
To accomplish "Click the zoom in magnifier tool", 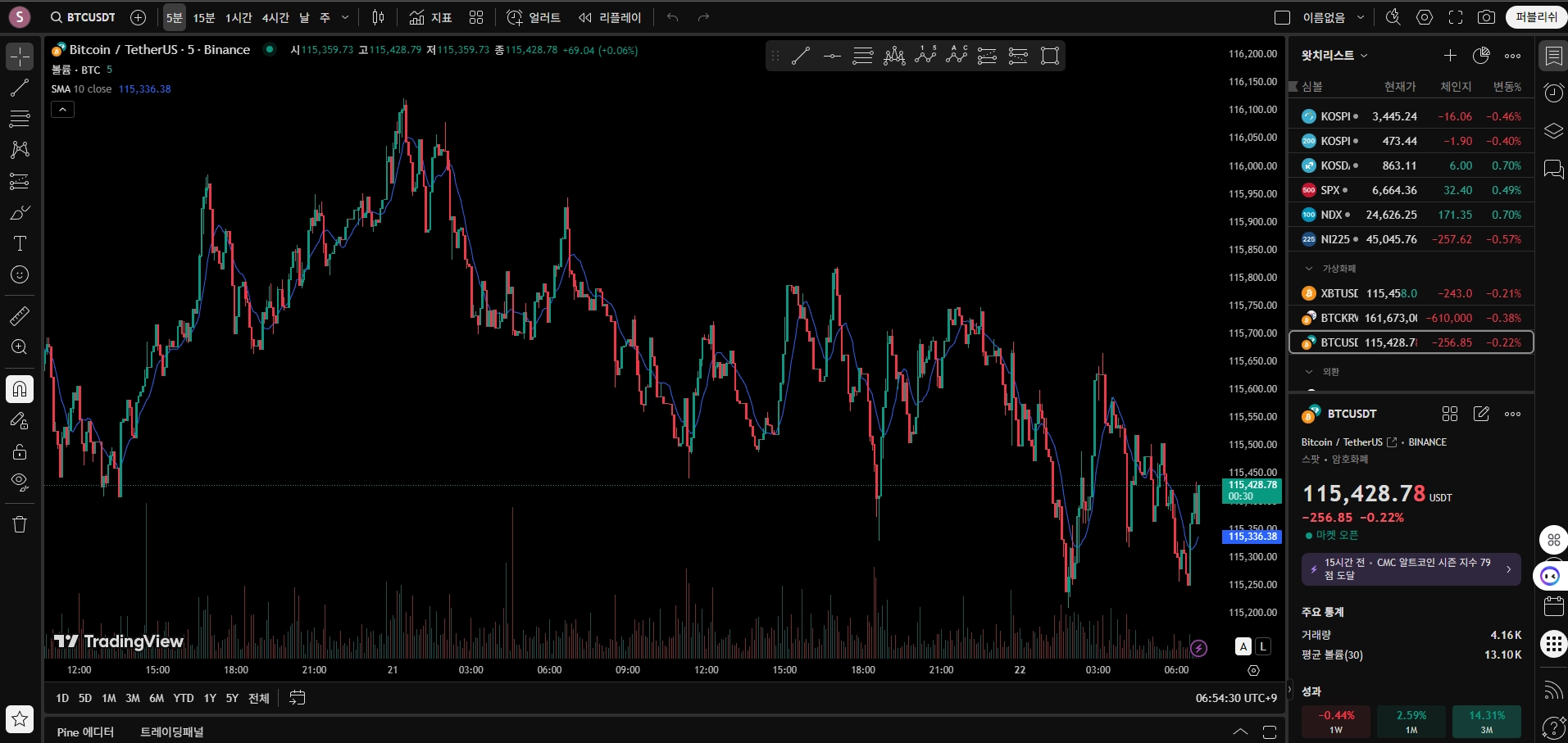I will pos(20,347).
